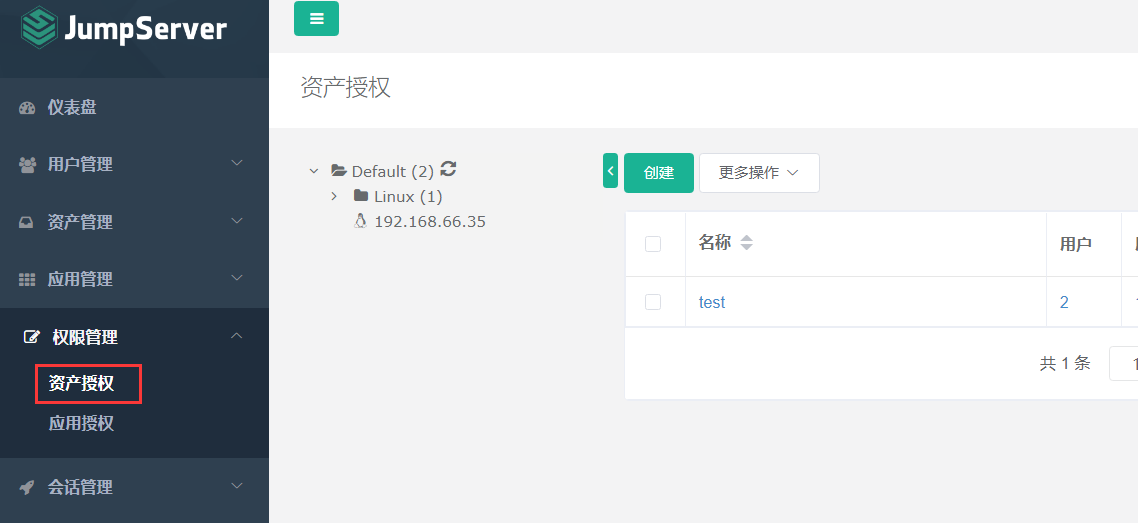Check the select-all checkbox in table header
This screenshot has width=1138, height=523.
653,244
